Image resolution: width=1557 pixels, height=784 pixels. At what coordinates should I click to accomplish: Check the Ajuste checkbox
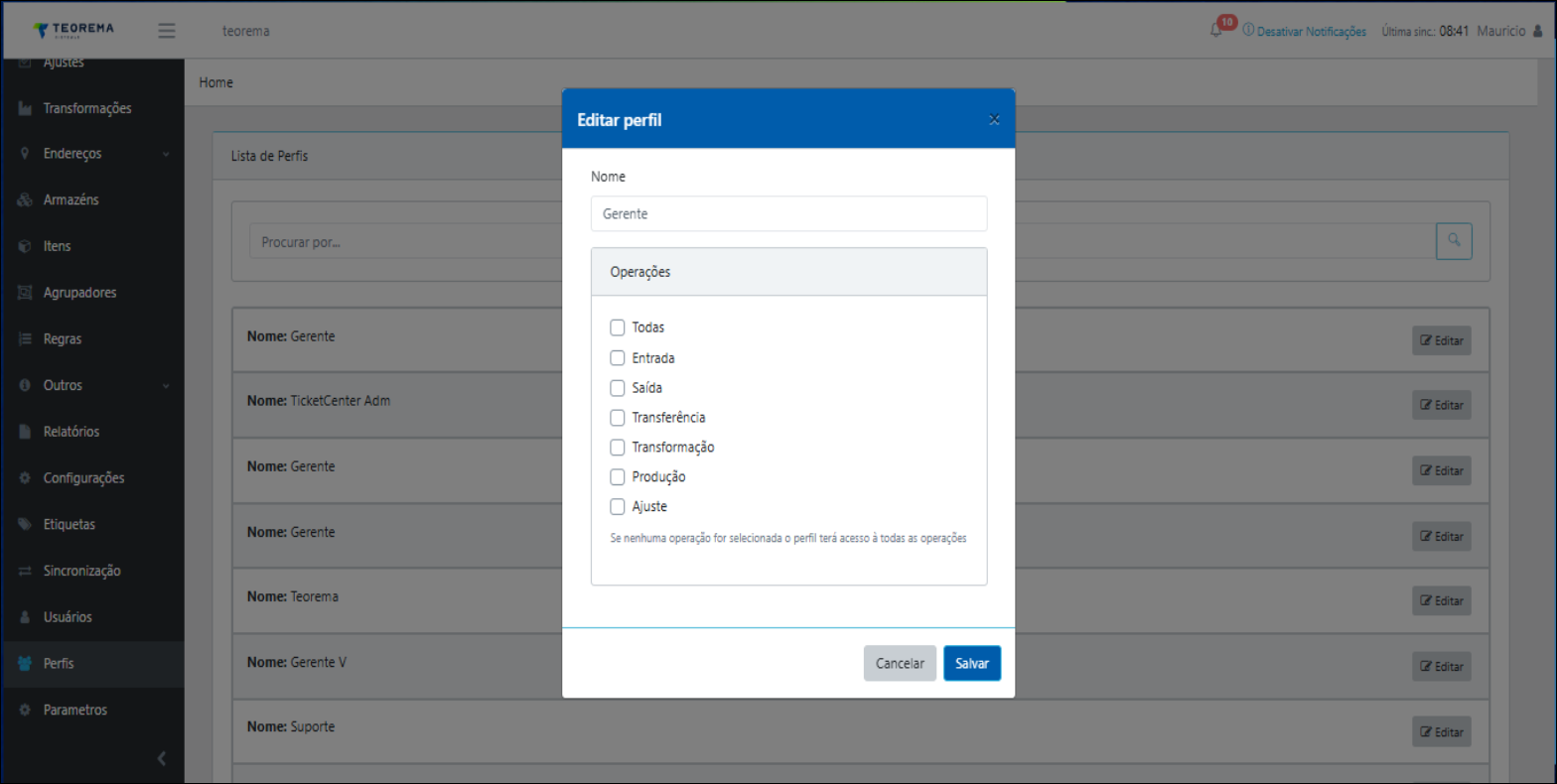click(618, 507)
